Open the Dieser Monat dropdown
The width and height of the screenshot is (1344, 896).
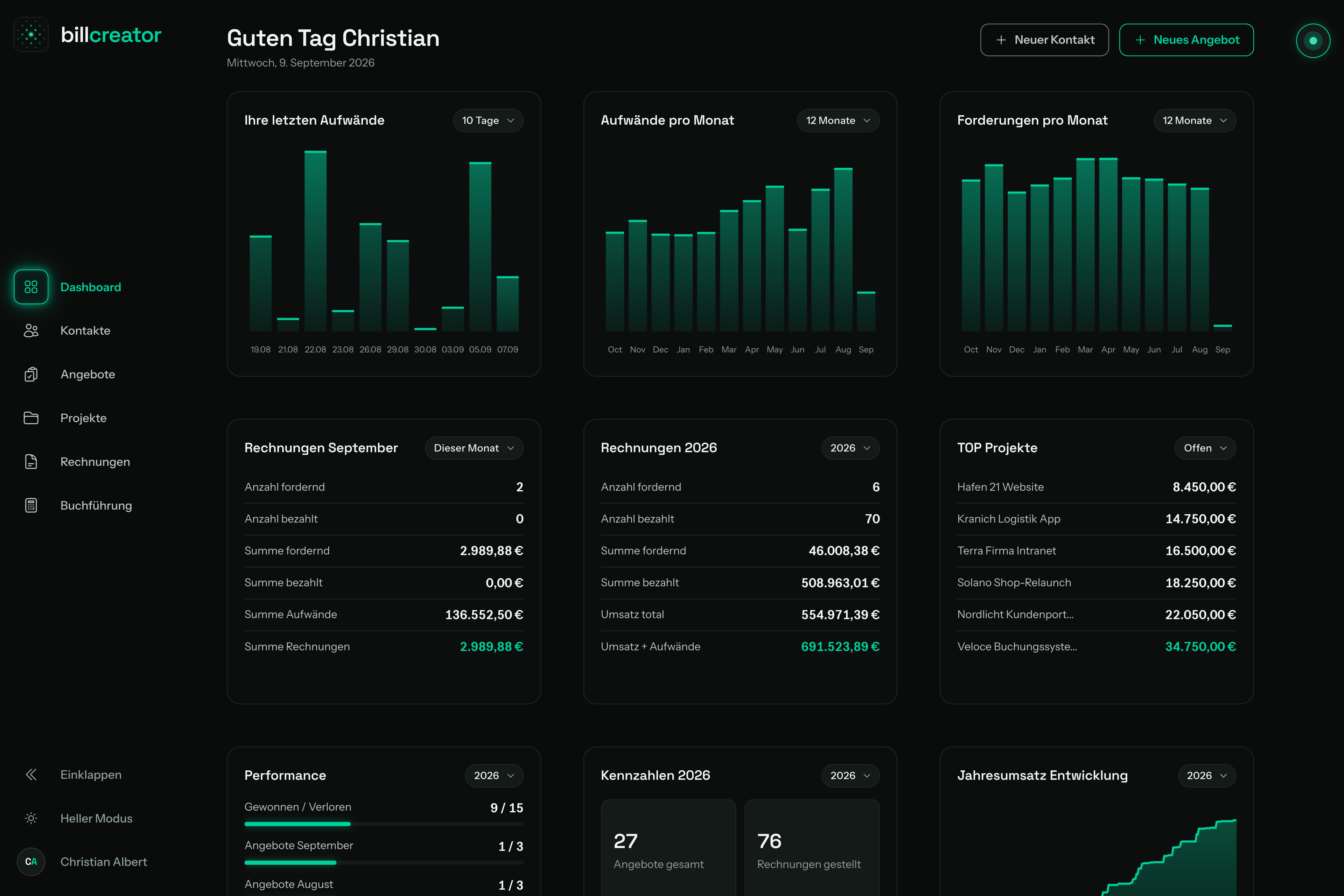click(x=474, y=448)
